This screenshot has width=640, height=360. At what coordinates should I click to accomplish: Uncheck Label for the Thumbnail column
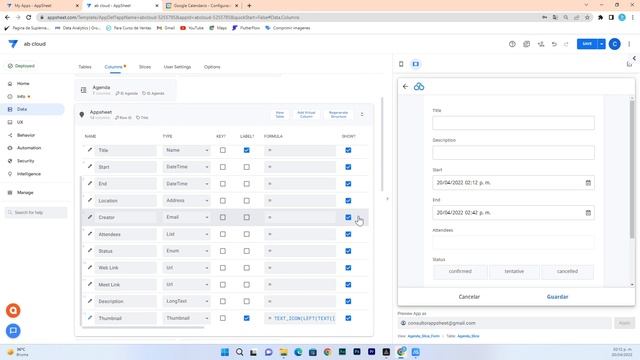point(247,318)
